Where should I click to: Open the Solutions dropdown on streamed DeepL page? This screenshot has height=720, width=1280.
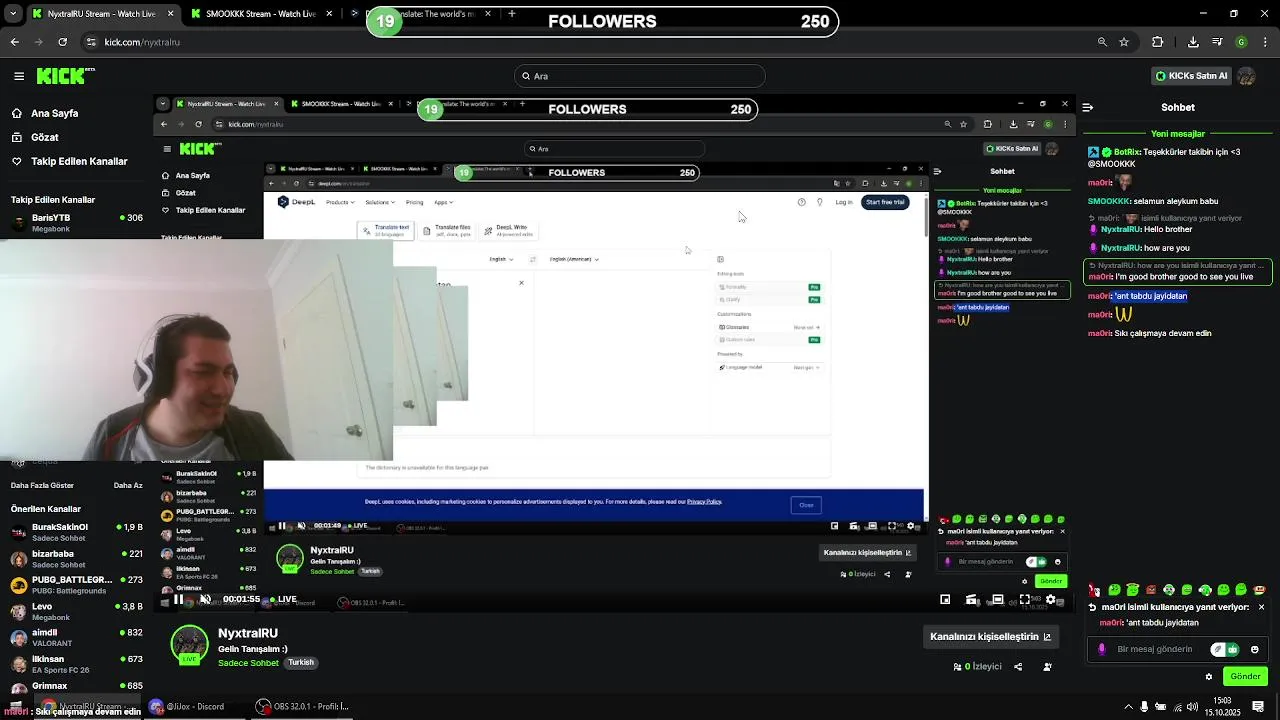coord(379,202)
